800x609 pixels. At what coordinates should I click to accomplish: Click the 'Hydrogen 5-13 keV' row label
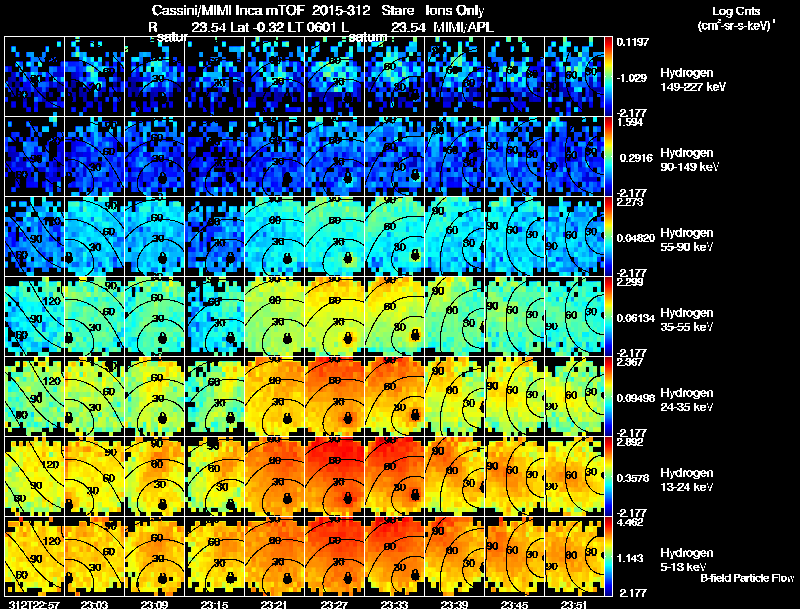[687, 560]
